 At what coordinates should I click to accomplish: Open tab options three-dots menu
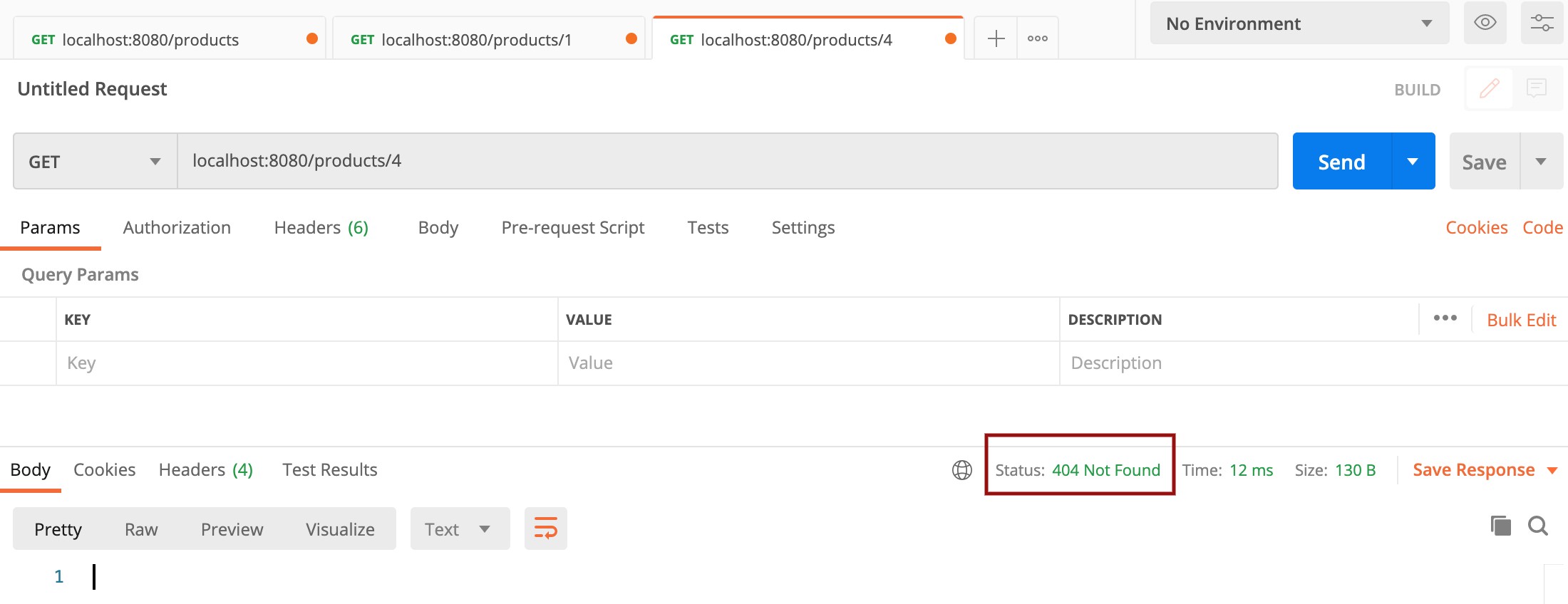coord(1037,38)
